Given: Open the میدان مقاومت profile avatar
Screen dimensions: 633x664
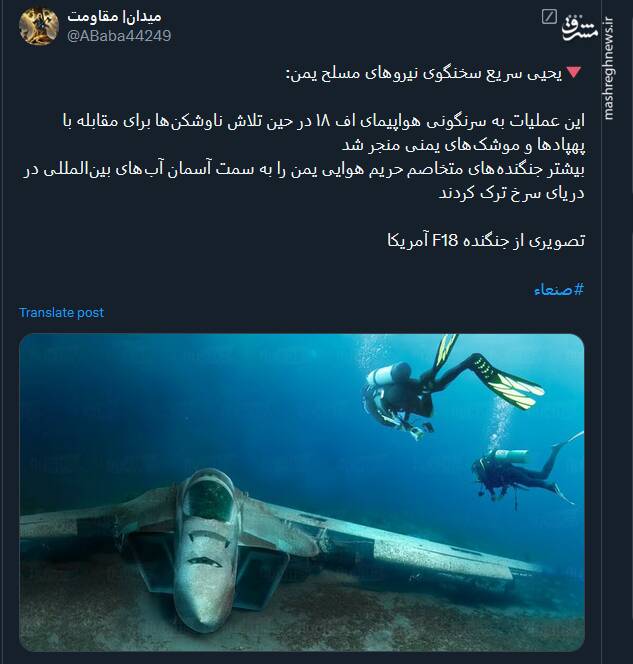Looking at the screenshot, I should [x=39, y=26].
